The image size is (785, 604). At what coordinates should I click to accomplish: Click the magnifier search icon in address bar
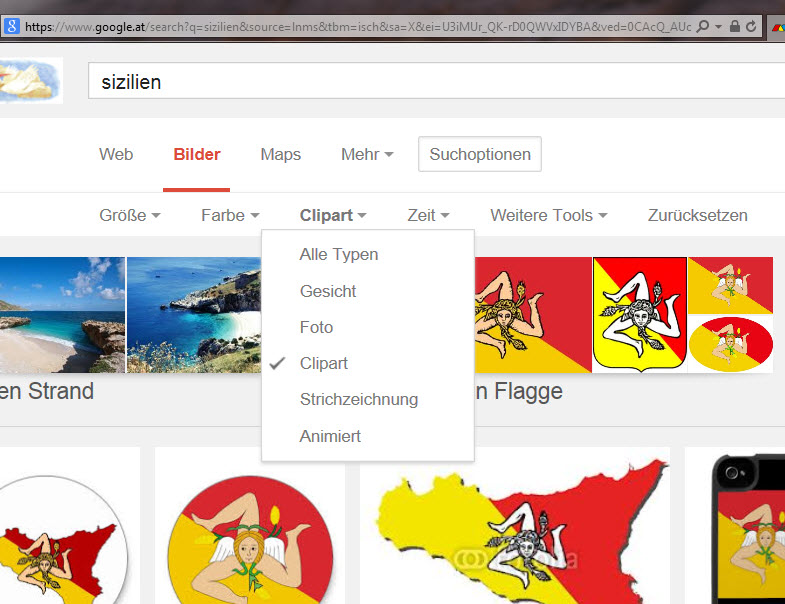pyautogui.click(x=703, y=26)
